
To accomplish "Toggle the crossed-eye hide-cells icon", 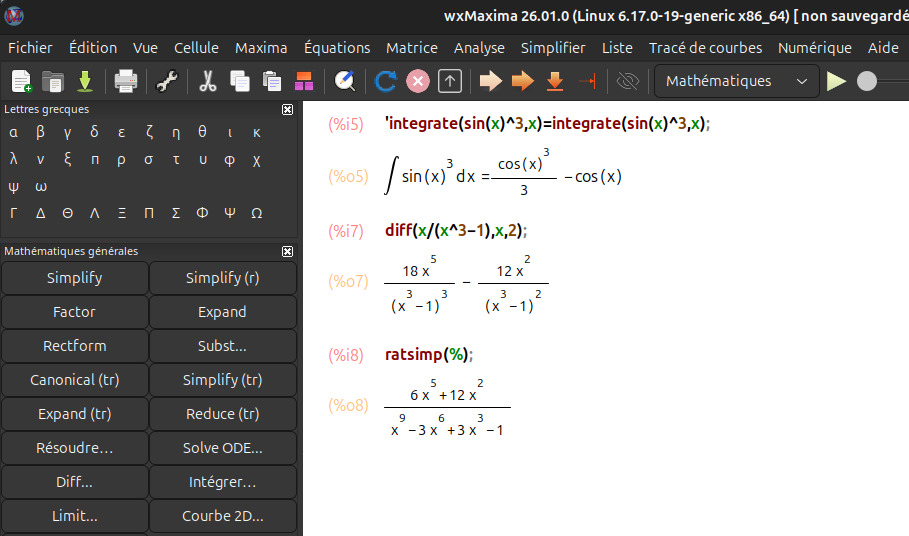I will pyautogui.click(x=628, y=81).
